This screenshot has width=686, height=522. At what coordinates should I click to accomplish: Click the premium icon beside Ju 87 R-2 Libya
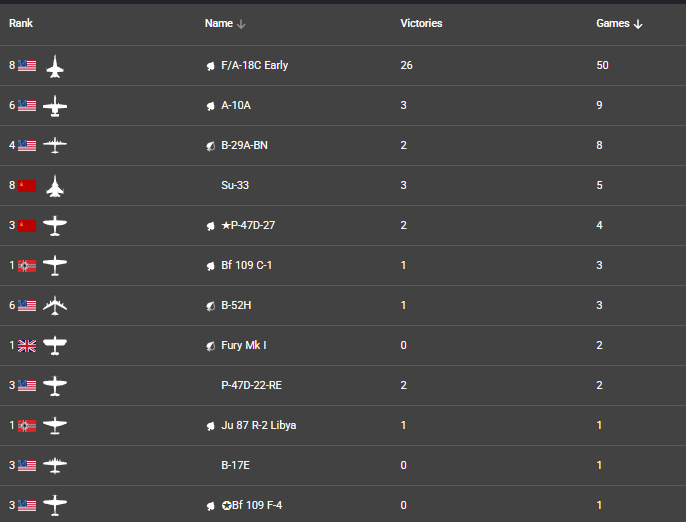pyautogui.click(x=210, y=426)
